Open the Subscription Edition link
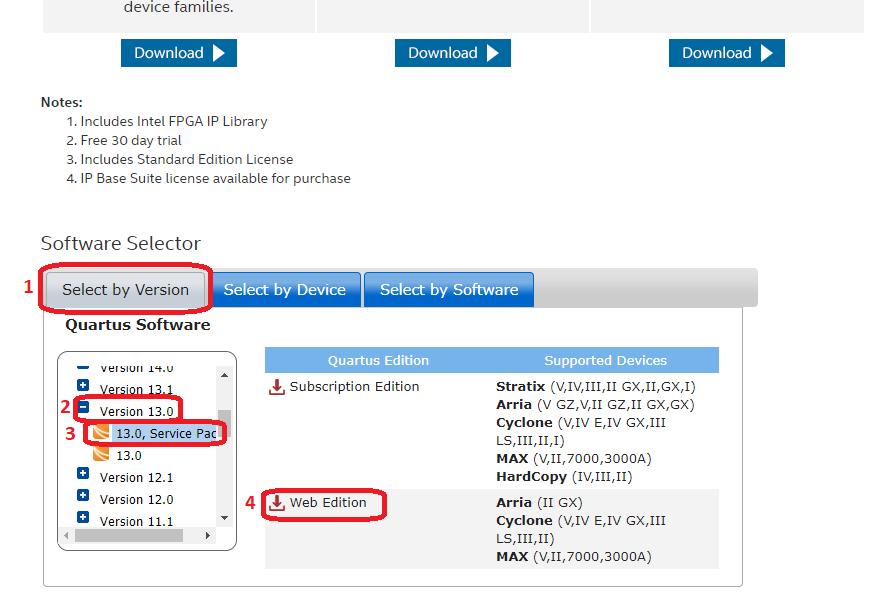881x602 pixels. click(x=354, y=387)
